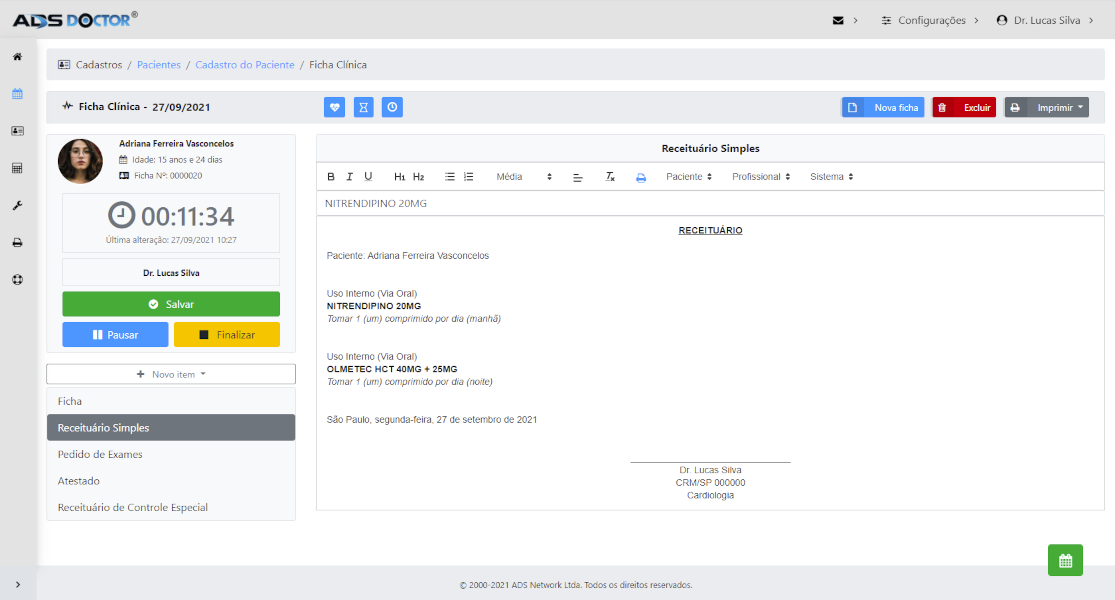Click the NITRENDIPINO 20MG title field

pyautogui.click(x=710, y=203)
